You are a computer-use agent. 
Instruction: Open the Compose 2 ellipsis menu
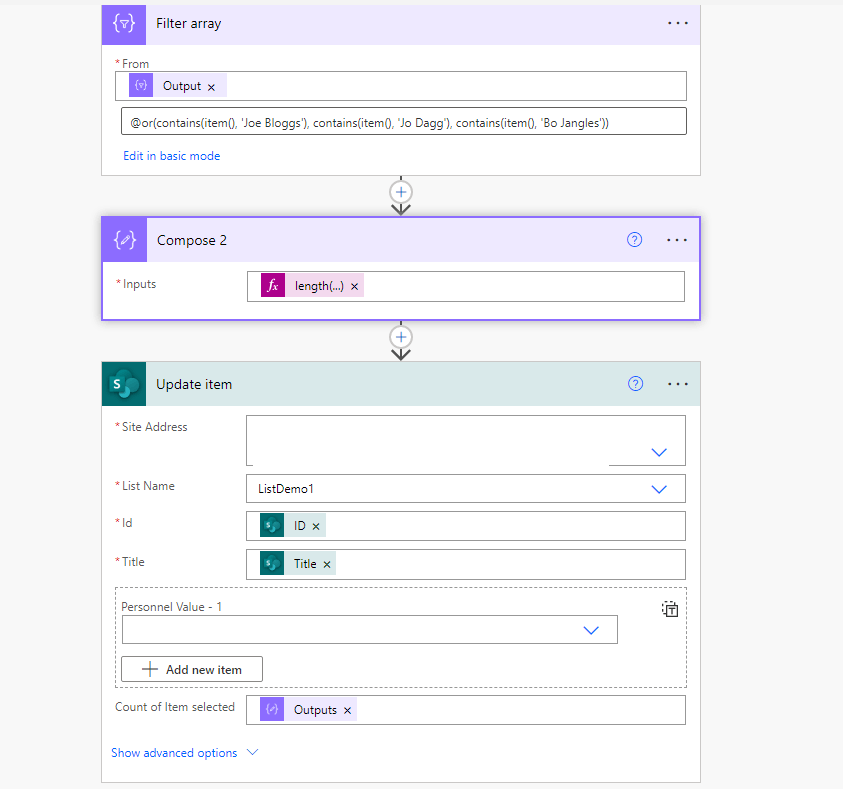pos(676,240)
